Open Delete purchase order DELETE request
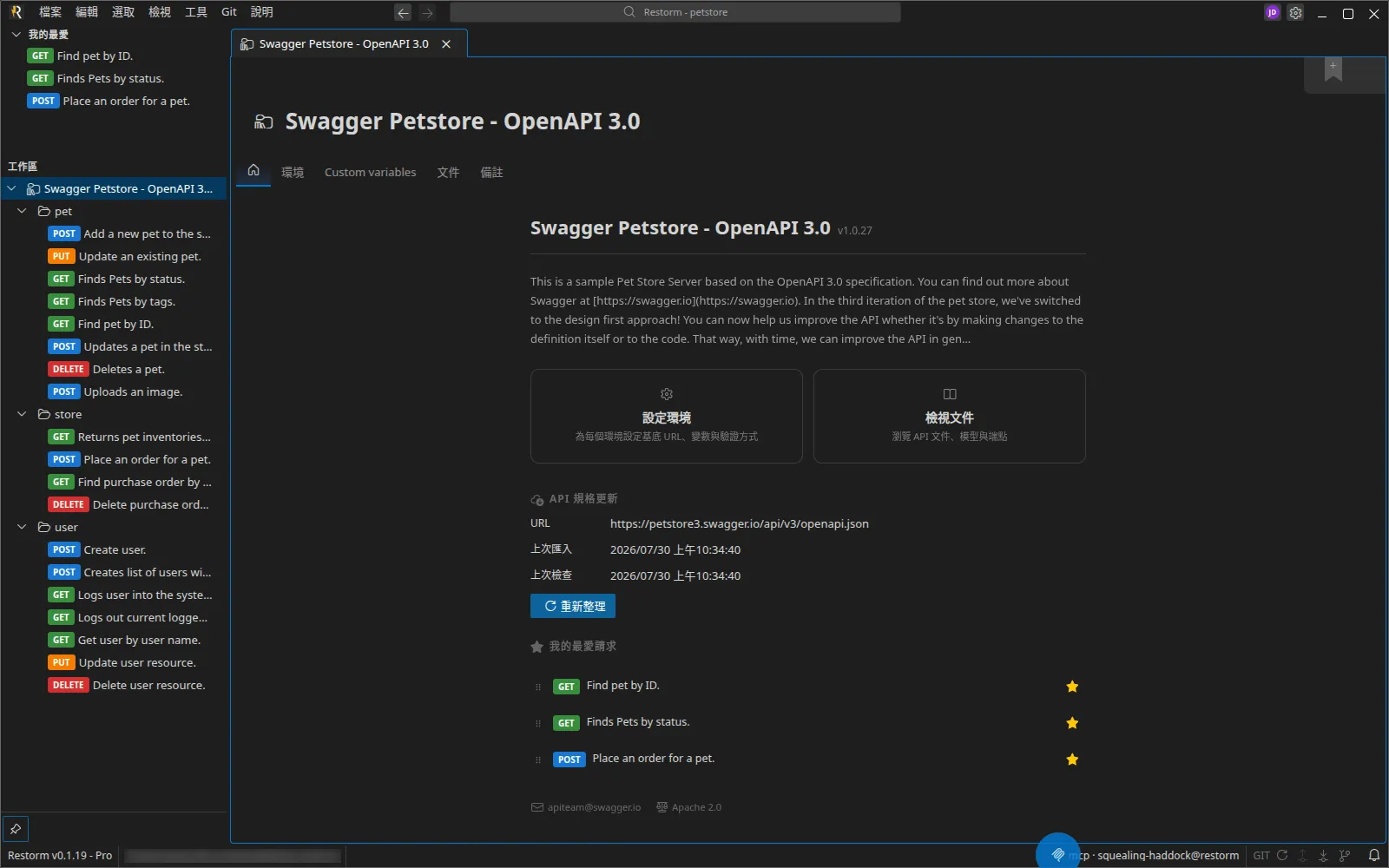The width and height of the screenshot is (1389, 868). 130,504
